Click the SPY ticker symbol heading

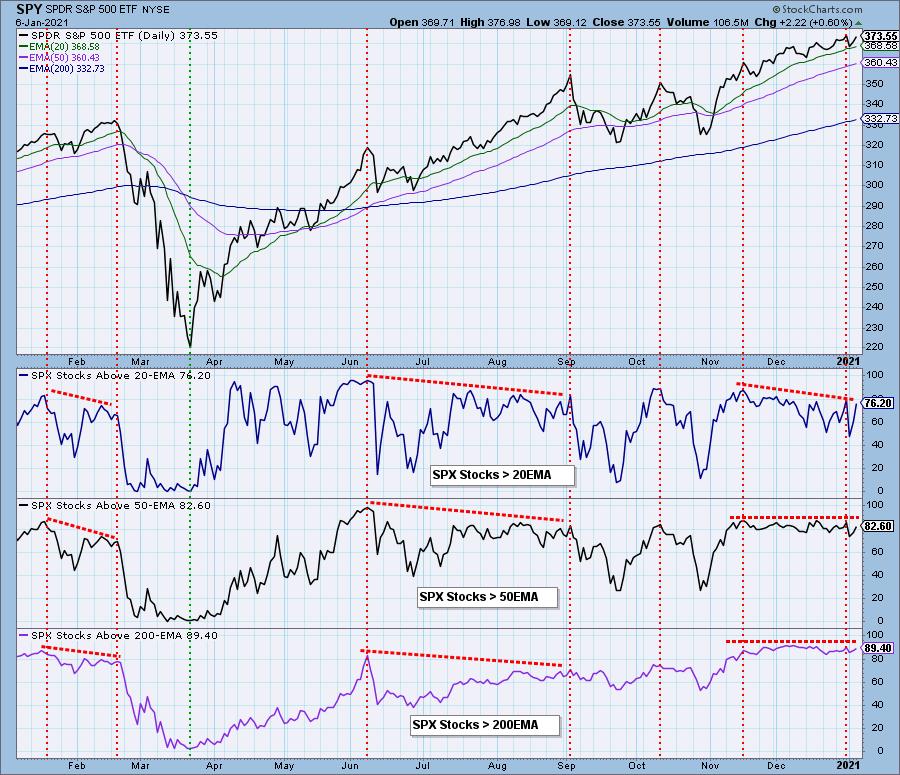coord(29,9)
